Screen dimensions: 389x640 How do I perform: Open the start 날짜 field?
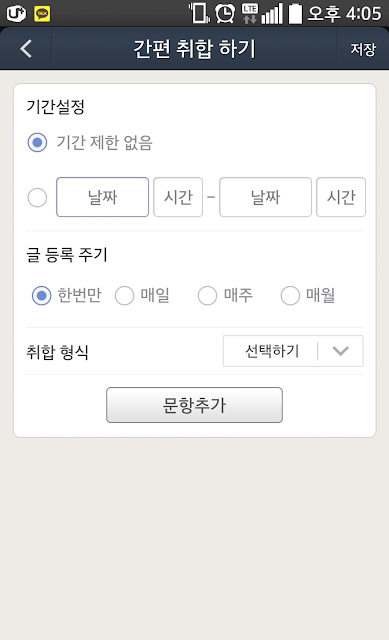(102, 197)
